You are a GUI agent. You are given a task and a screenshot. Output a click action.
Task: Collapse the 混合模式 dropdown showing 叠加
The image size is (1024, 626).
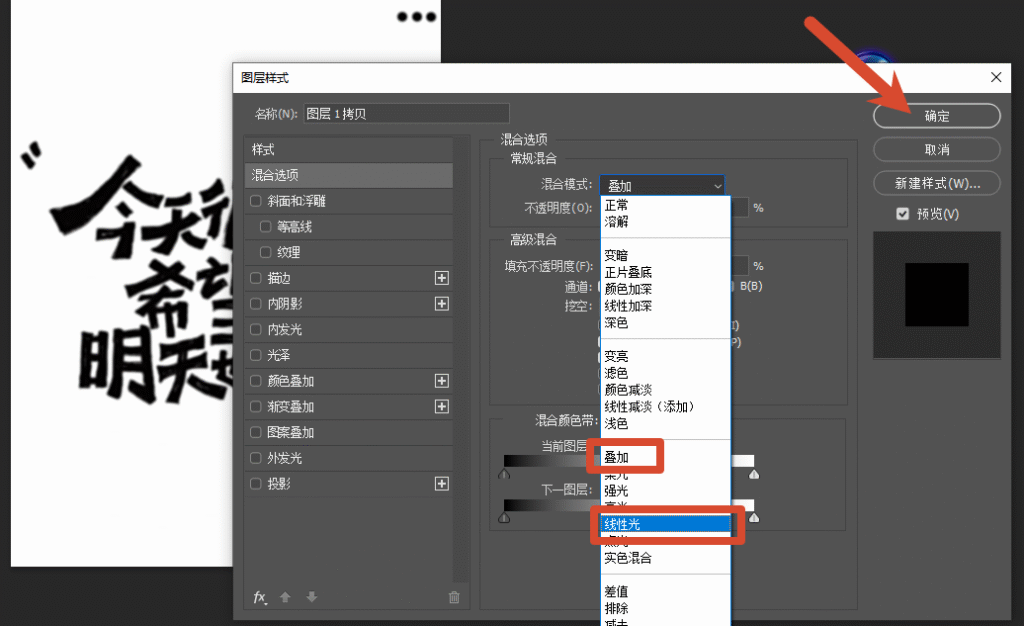pyautogui.click(x=662, y=185)
